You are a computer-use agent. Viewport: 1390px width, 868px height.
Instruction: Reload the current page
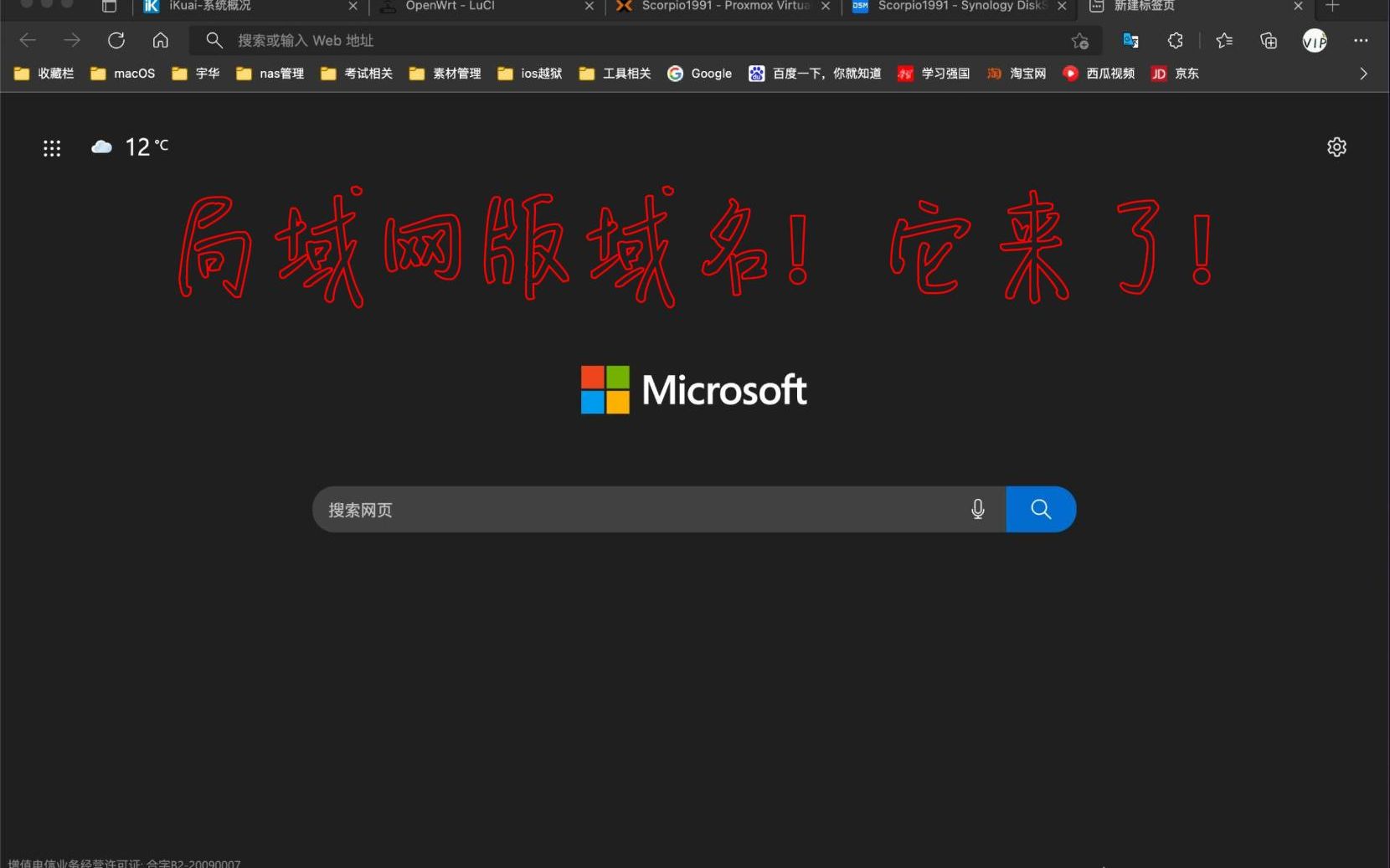pyautogui.click(x=116, y=40)
